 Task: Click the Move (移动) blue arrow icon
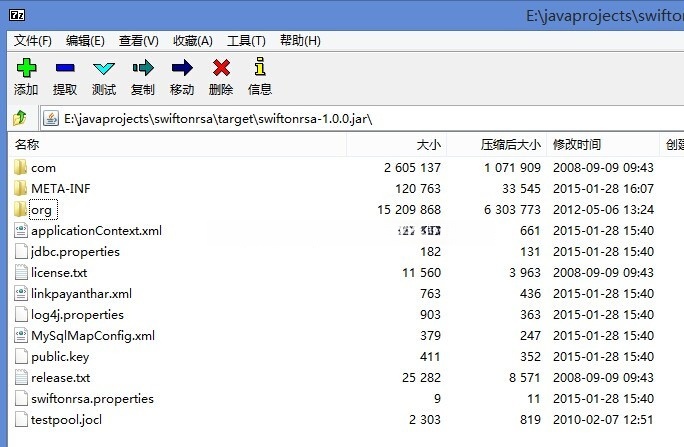click(182, 68)
